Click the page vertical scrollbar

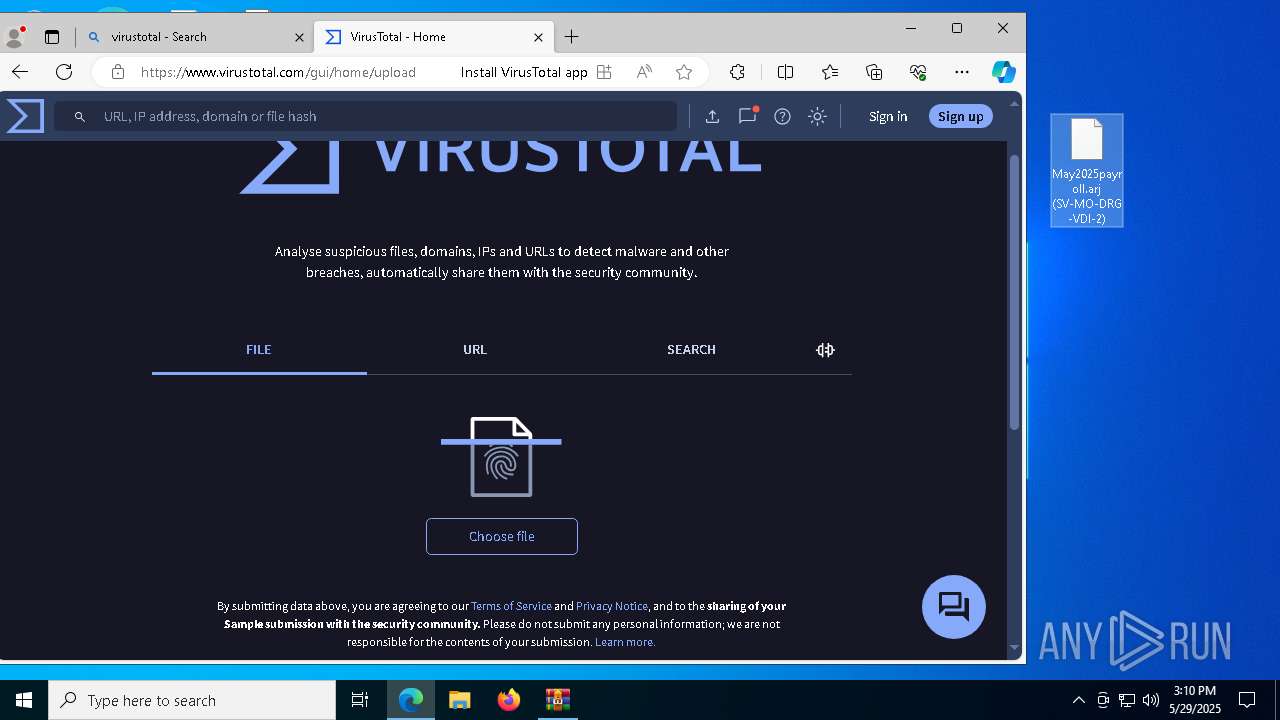point(1014,295)
